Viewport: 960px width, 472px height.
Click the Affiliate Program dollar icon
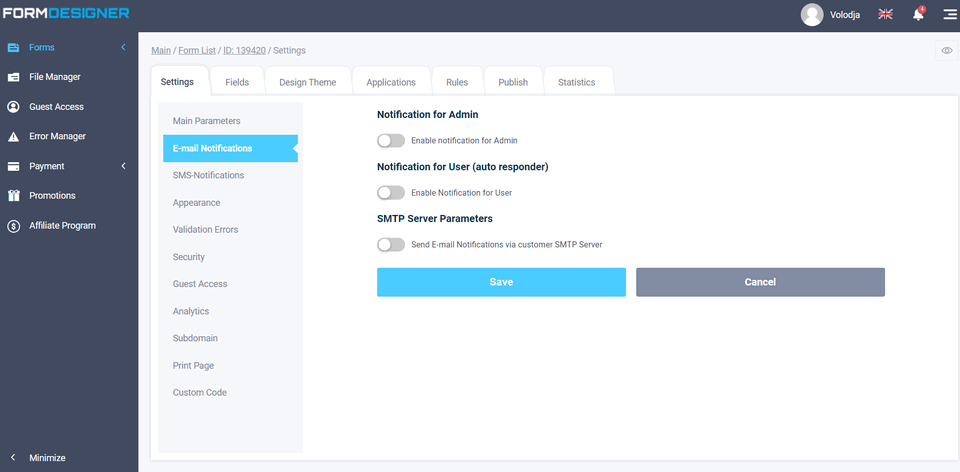coord(13,226)
